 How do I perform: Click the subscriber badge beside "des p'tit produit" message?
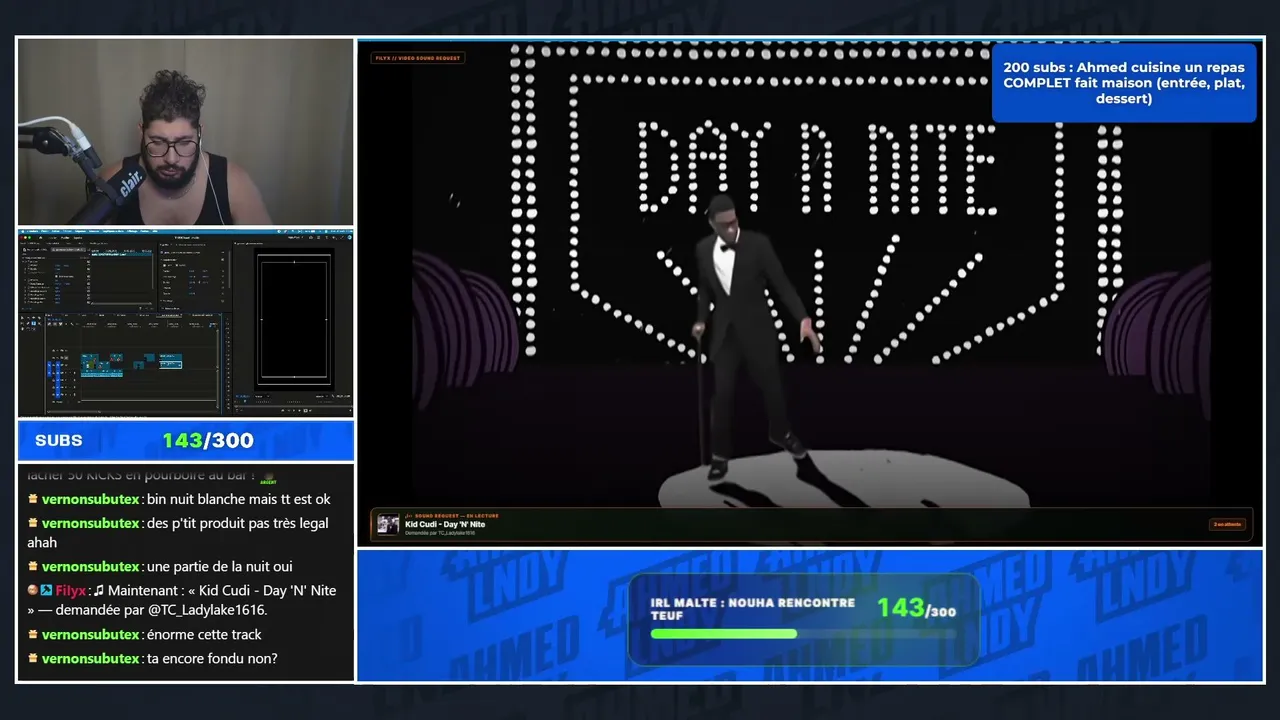pyautogui.click(x=33, y=523)
